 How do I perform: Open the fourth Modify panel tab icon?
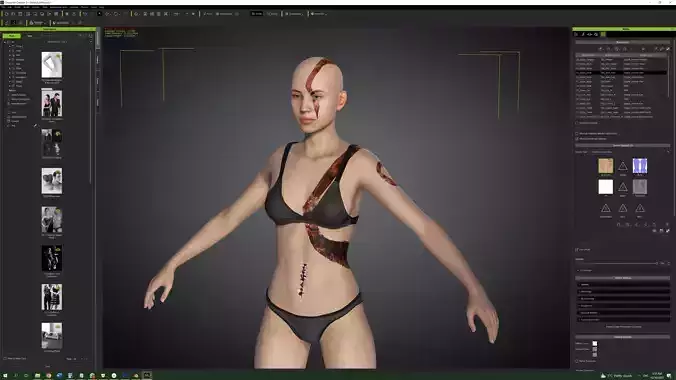pos(596,34)
